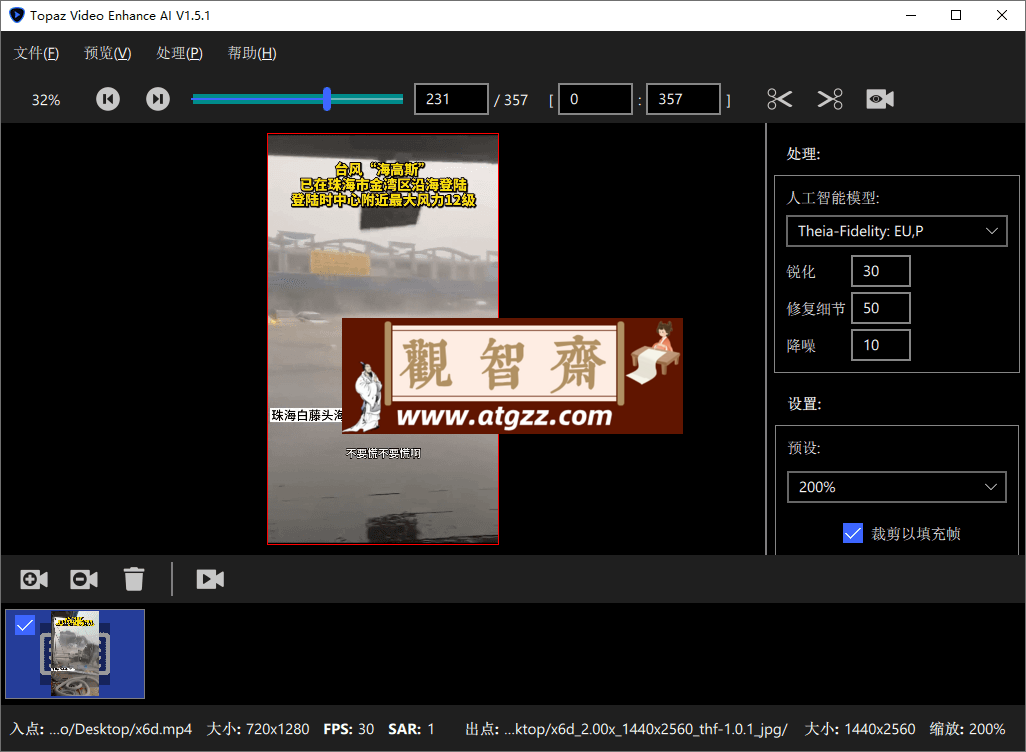1026x752 pixels.
Task: Delete all videos with trash icon
Action: coord(133,579)
